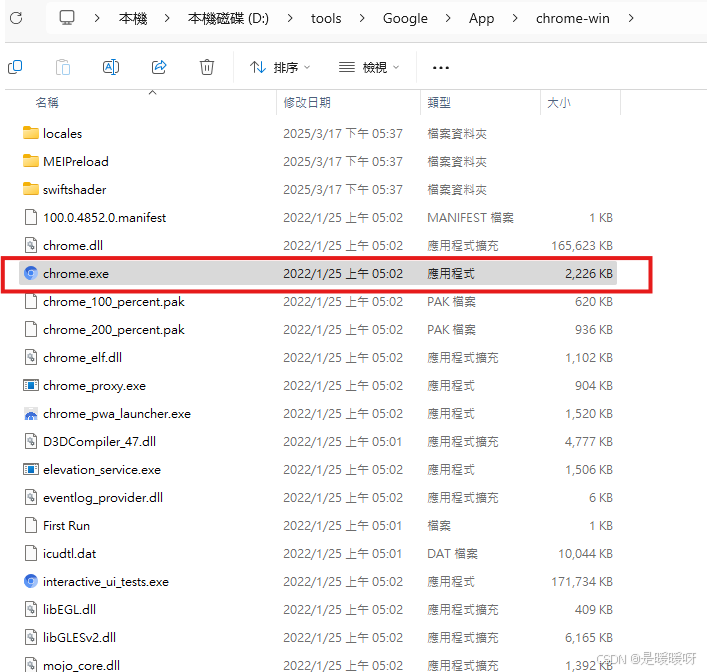Select the file name chrome.exe
Image resolution: width=707 pixels, height=672 pixels.
[x=76, y=274]
